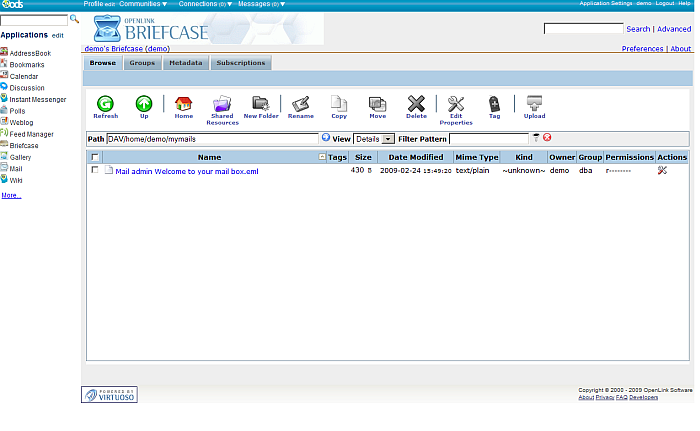Click the Filter Pattern input field

coord(488,139)
